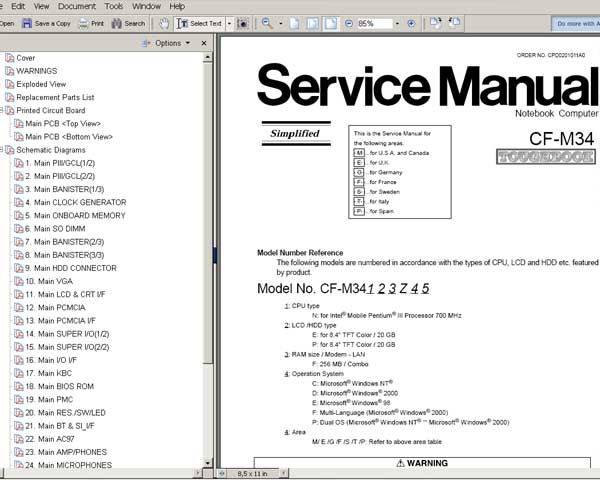Select 12. Main PCMCIA bookmark

[55, 308]
